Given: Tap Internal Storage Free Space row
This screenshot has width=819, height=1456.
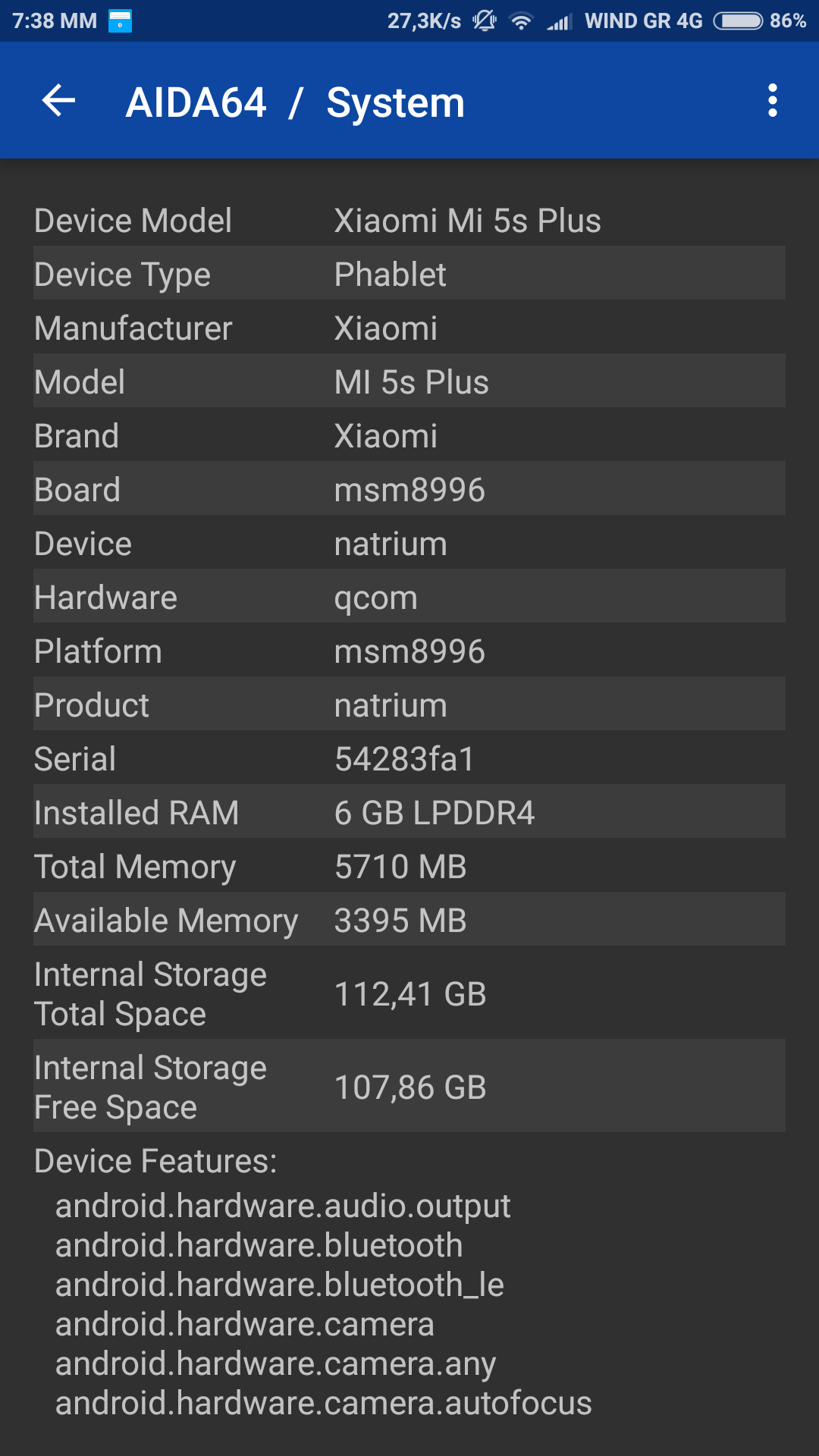Looking at the screenshot, I should [409, 1087].
